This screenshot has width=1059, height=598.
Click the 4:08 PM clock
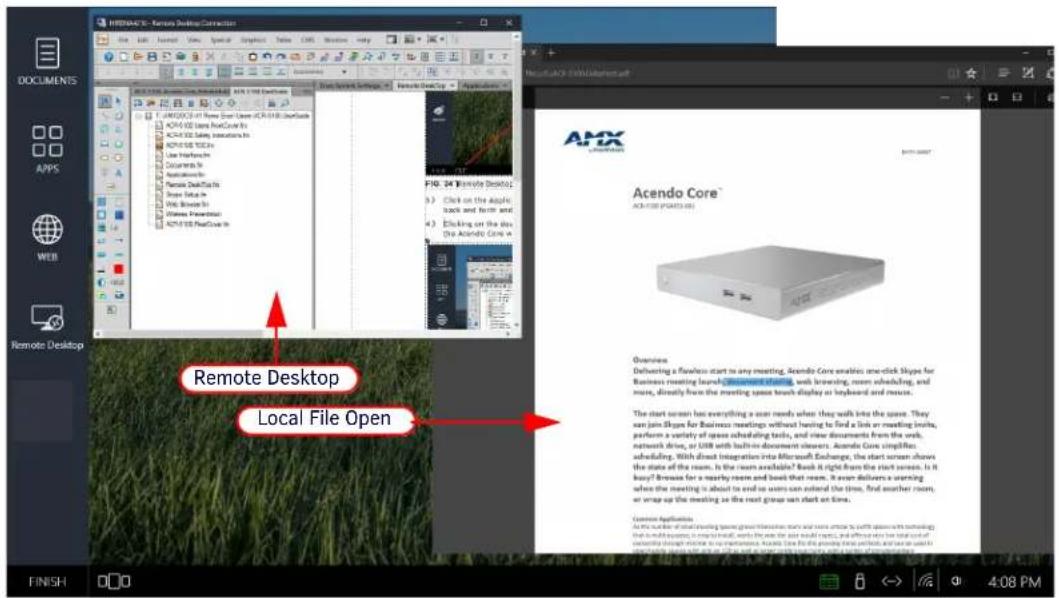(x=1014, y=582)
